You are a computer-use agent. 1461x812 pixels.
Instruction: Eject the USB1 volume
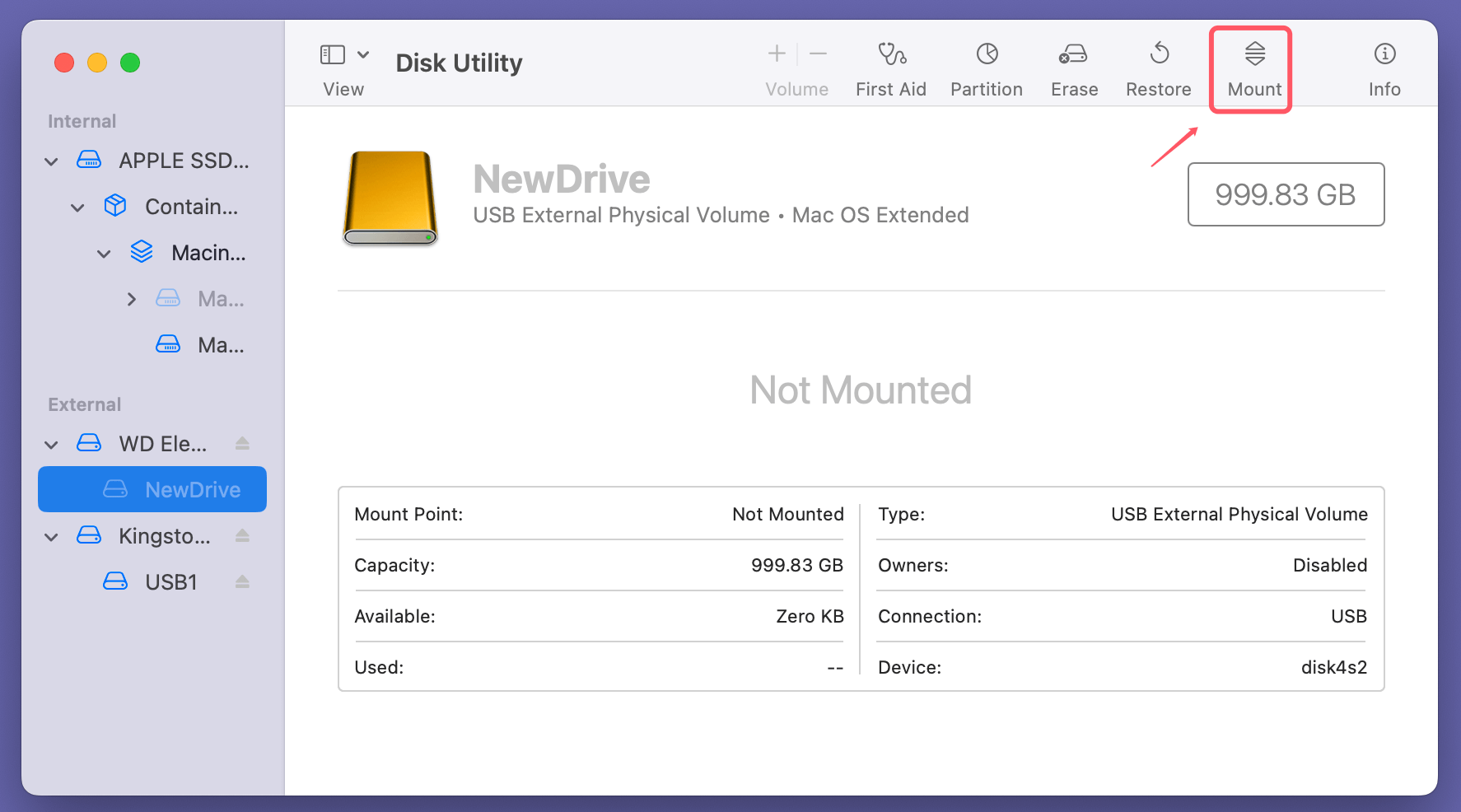(x=242, y=581)
